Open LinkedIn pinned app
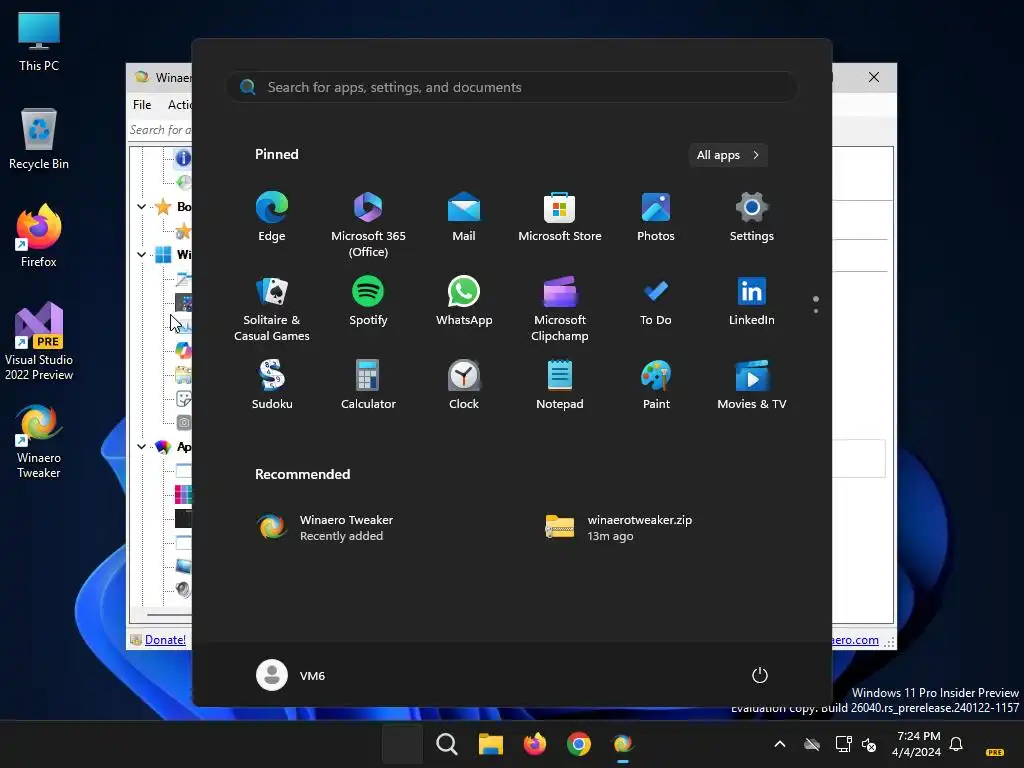1024x768 pixels. (752, 301)
